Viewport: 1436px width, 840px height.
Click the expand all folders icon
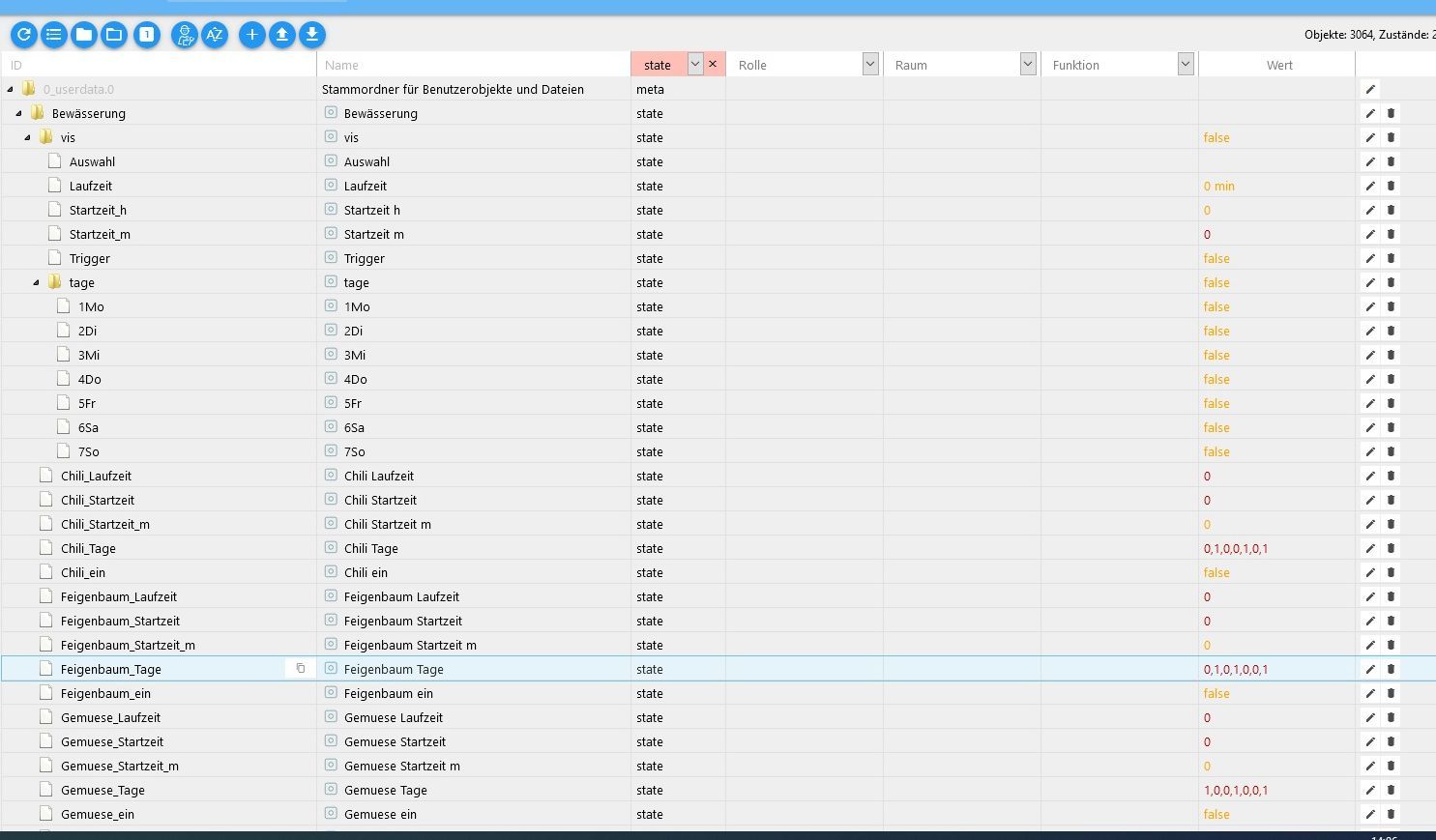click(x=114, y=35)
